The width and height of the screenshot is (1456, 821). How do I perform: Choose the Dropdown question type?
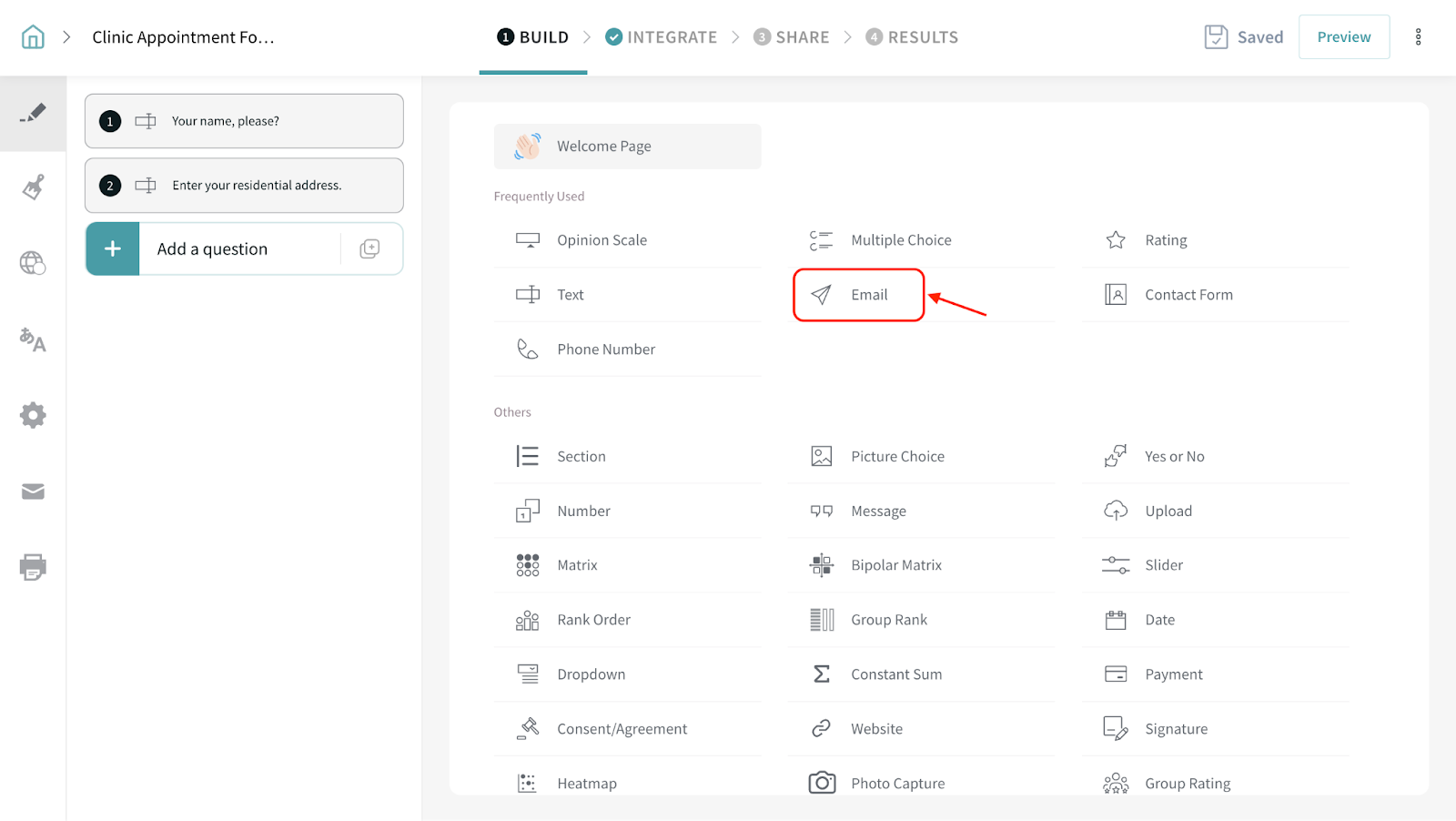pos(591,674)
